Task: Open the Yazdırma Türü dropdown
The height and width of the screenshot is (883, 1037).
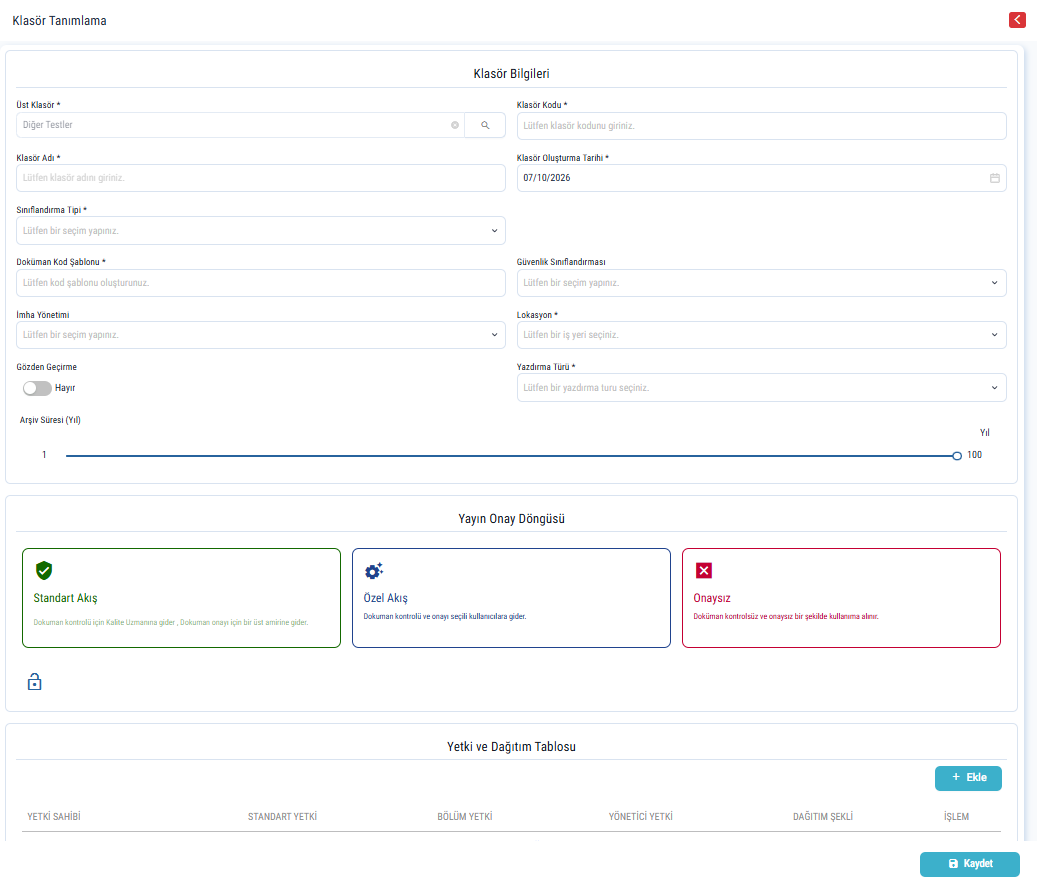Action: tap(761, 388)
